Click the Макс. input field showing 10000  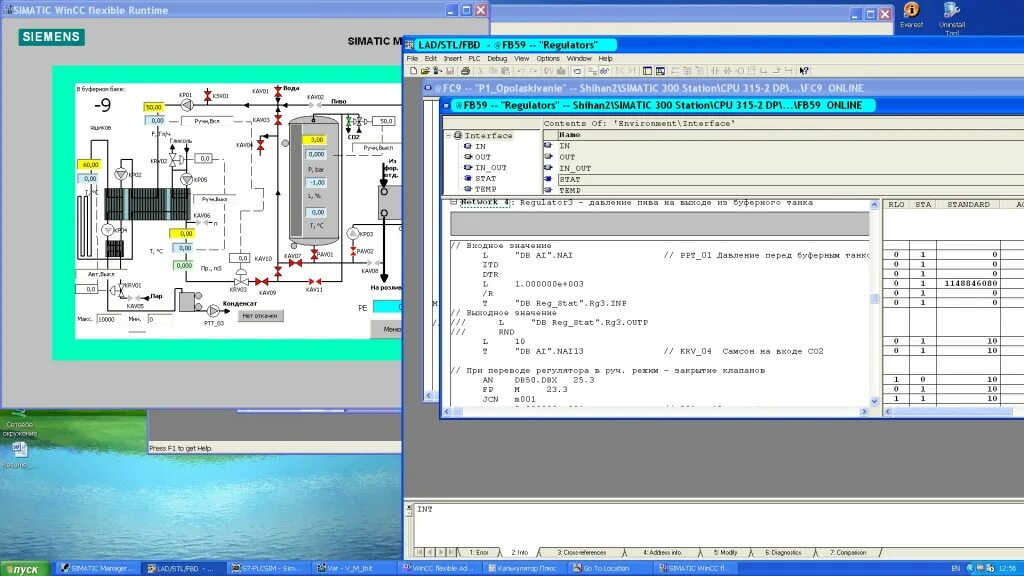(x=110, y=319)
